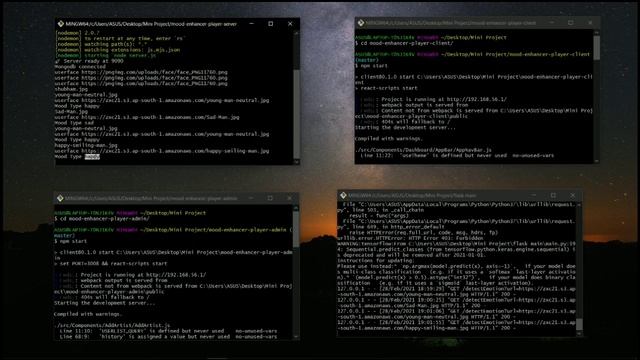Close the mood-enhancer-player-client terminal window
Image resolution: width=640 pixels, height=360 pixels.
coord(590,23)
